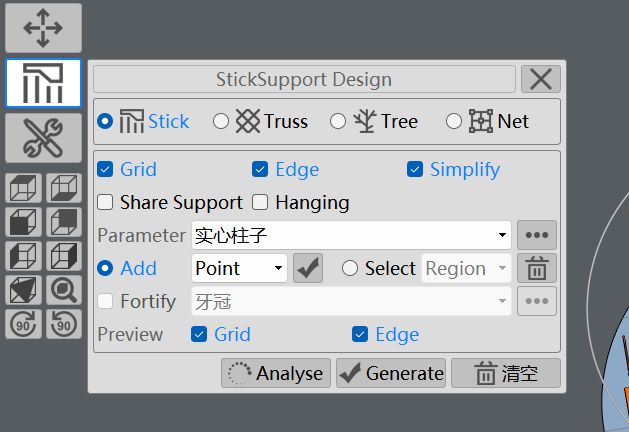Image resolution: width=629 pixels, height=432 pixels.
Task: Select the Truss support type
Action: tap(222, 121)
